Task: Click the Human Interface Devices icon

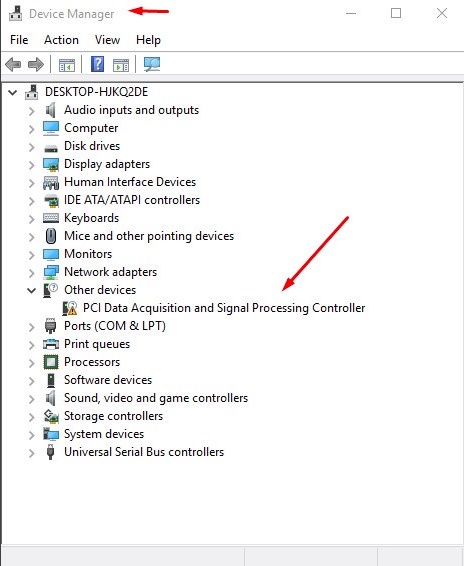Action: [x=51, y=183]
